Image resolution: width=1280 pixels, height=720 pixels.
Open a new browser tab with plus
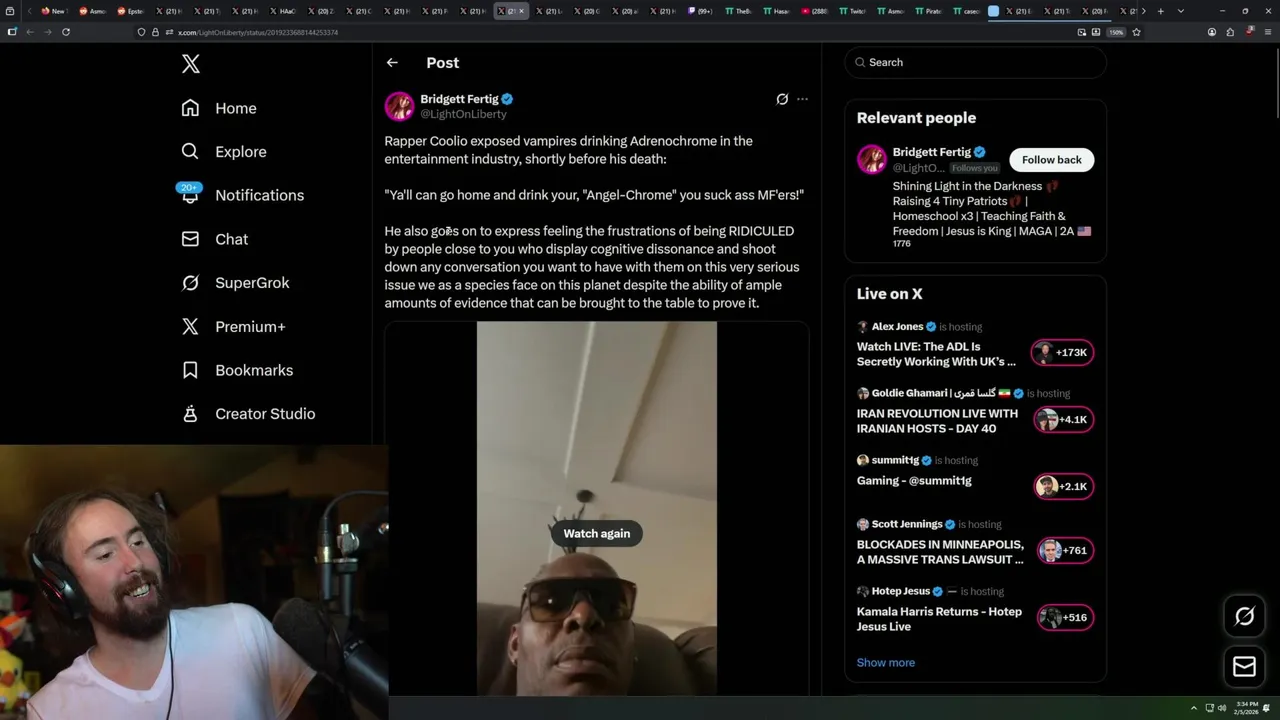[1160, 11]
